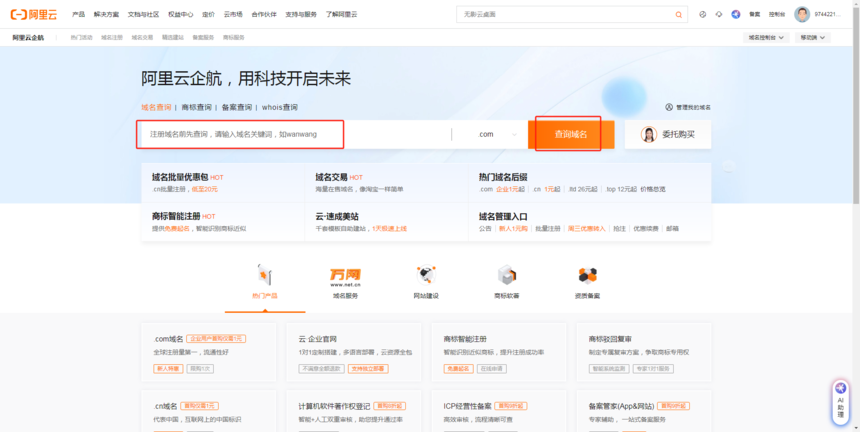Click the 查询域名 button
This screenshot has width=860, height=432.
click(x=570, y=134)
